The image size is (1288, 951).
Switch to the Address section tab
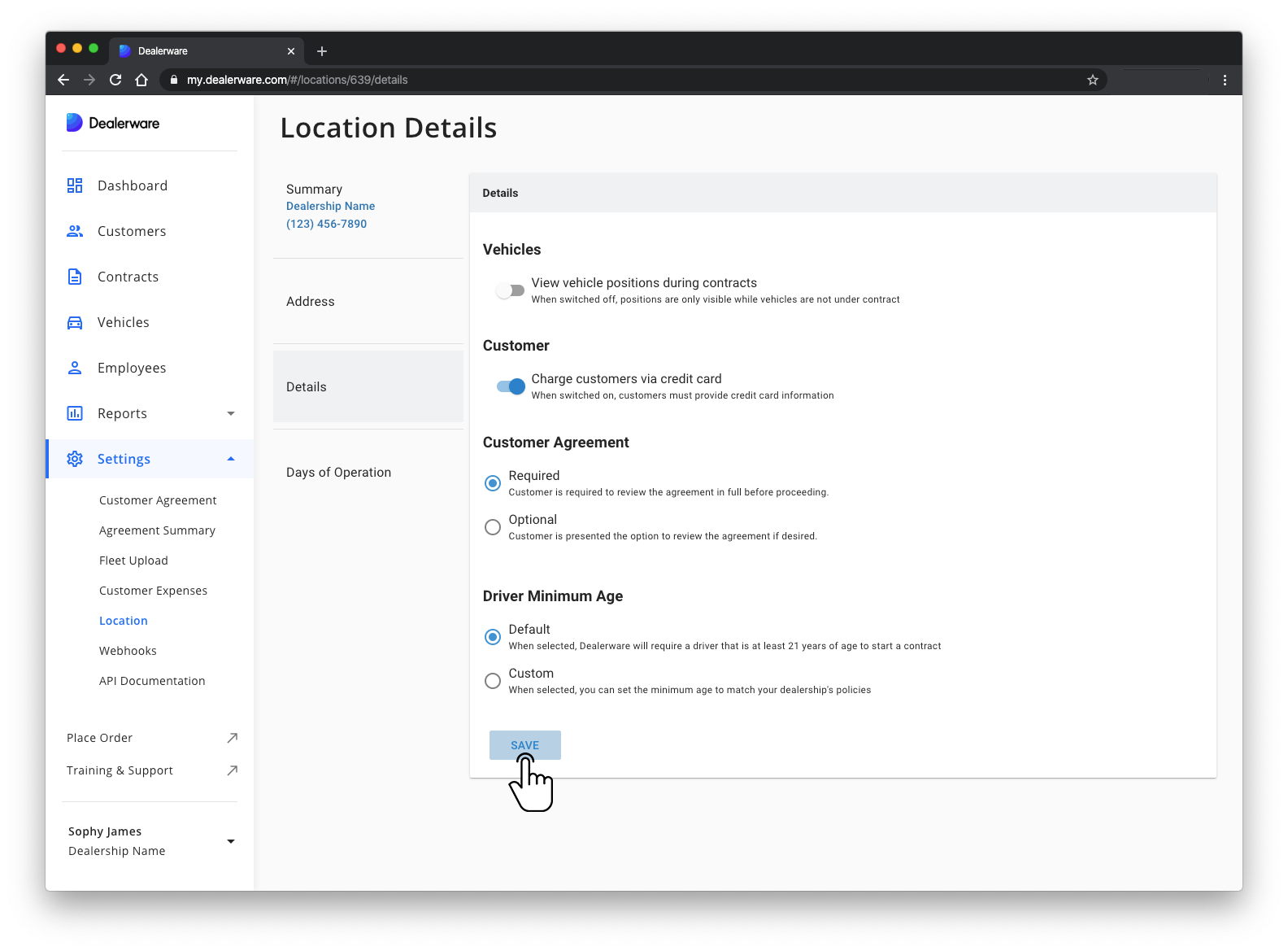click(368, 301)
